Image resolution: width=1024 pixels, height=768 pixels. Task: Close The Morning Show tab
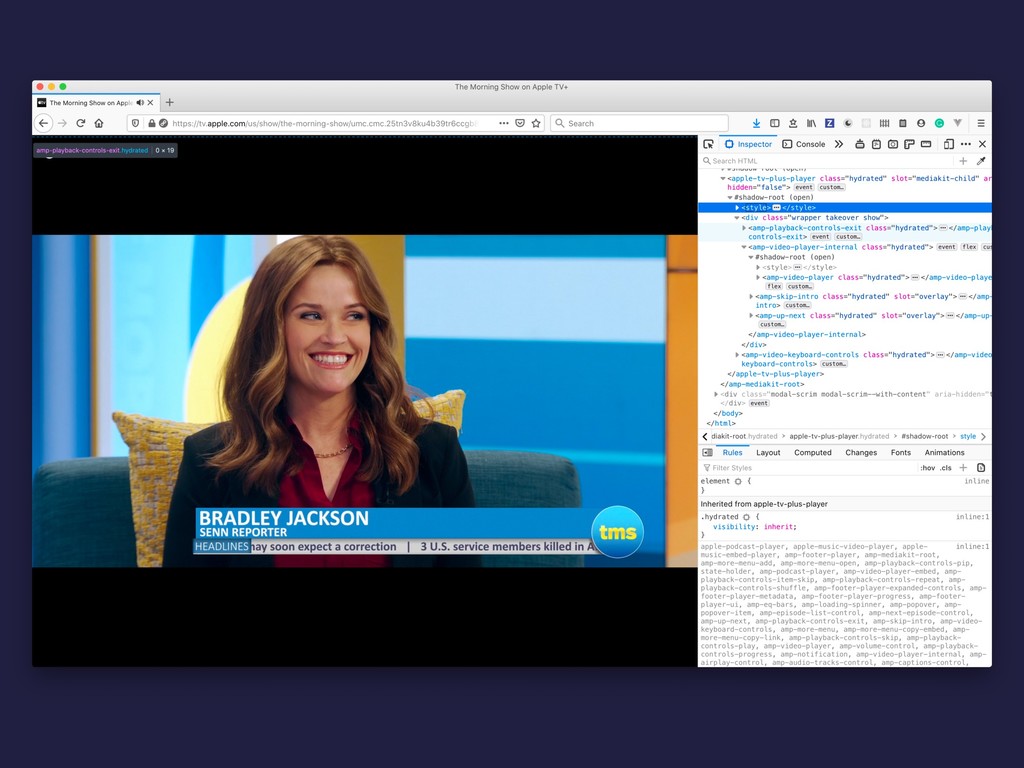coord(150,103)
